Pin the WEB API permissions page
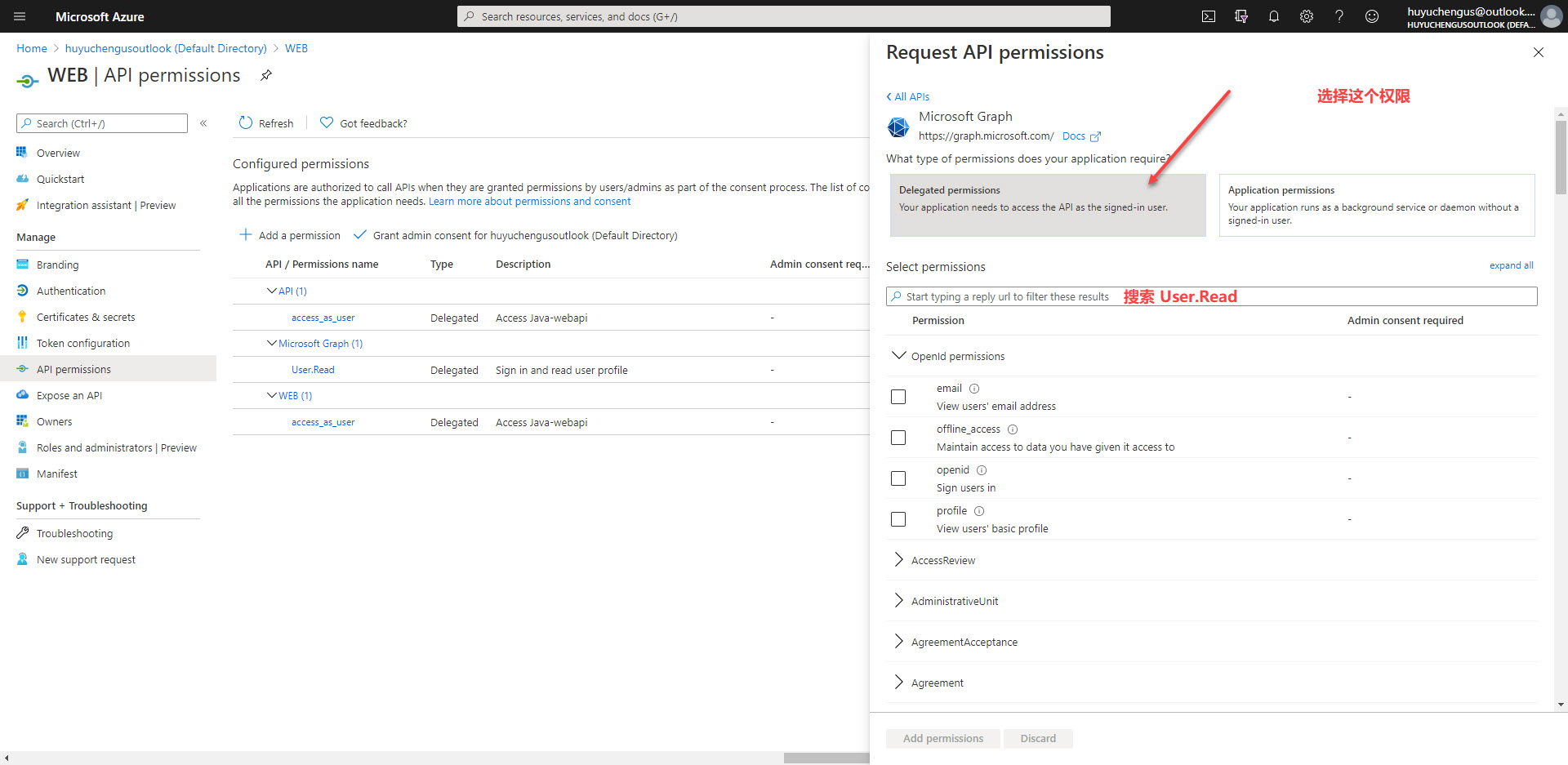1568x765 pixels. 265,75
